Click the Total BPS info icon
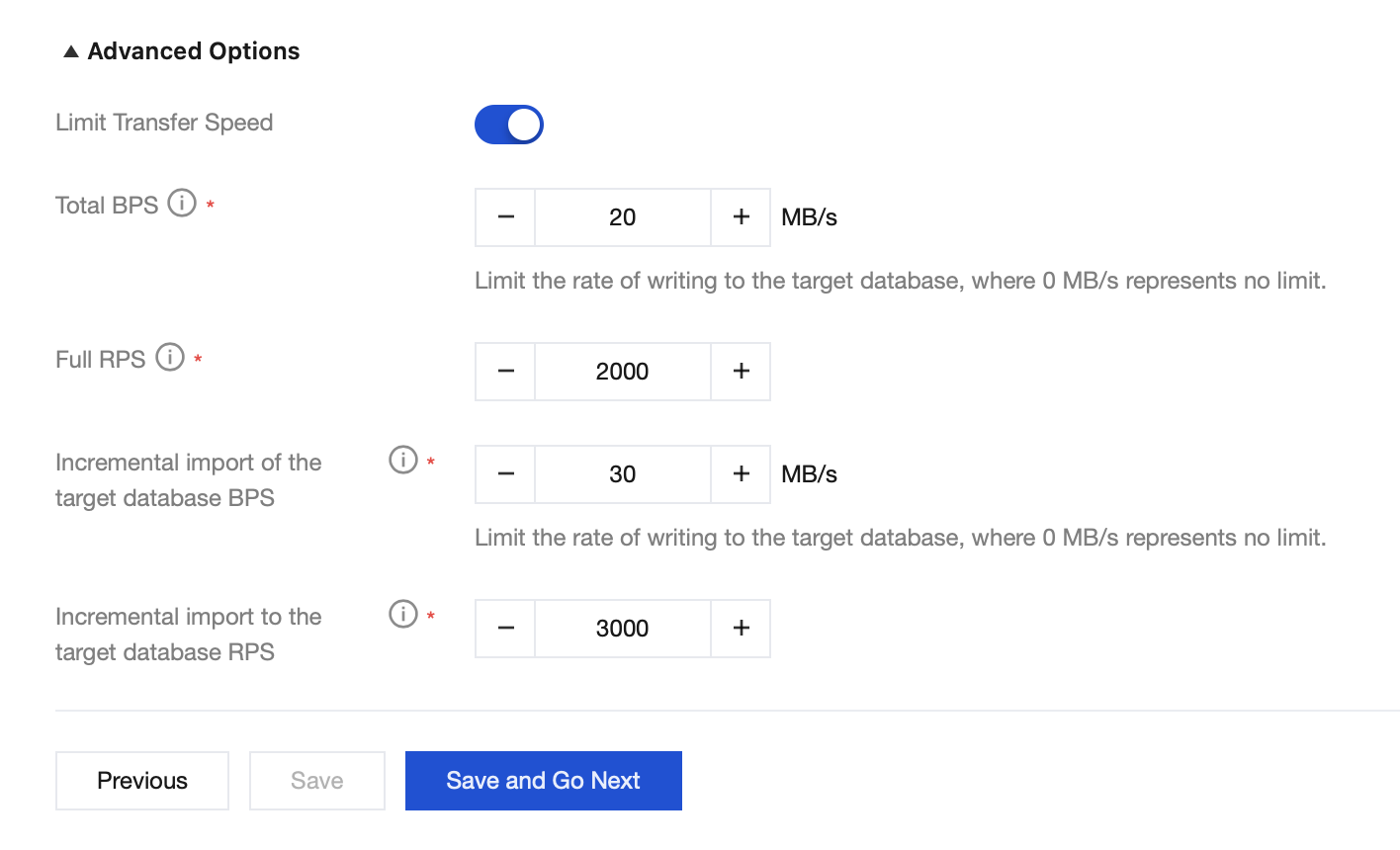 click(182, 204)
